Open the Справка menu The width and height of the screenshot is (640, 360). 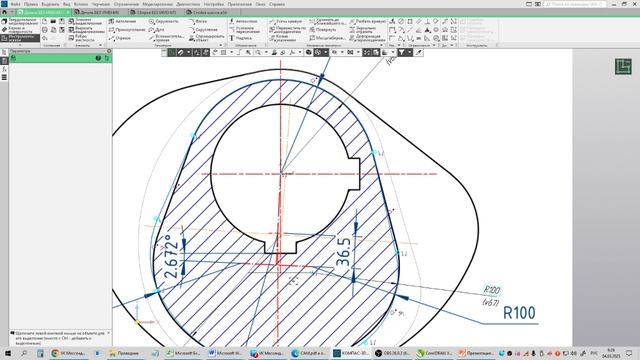[277, 4]
